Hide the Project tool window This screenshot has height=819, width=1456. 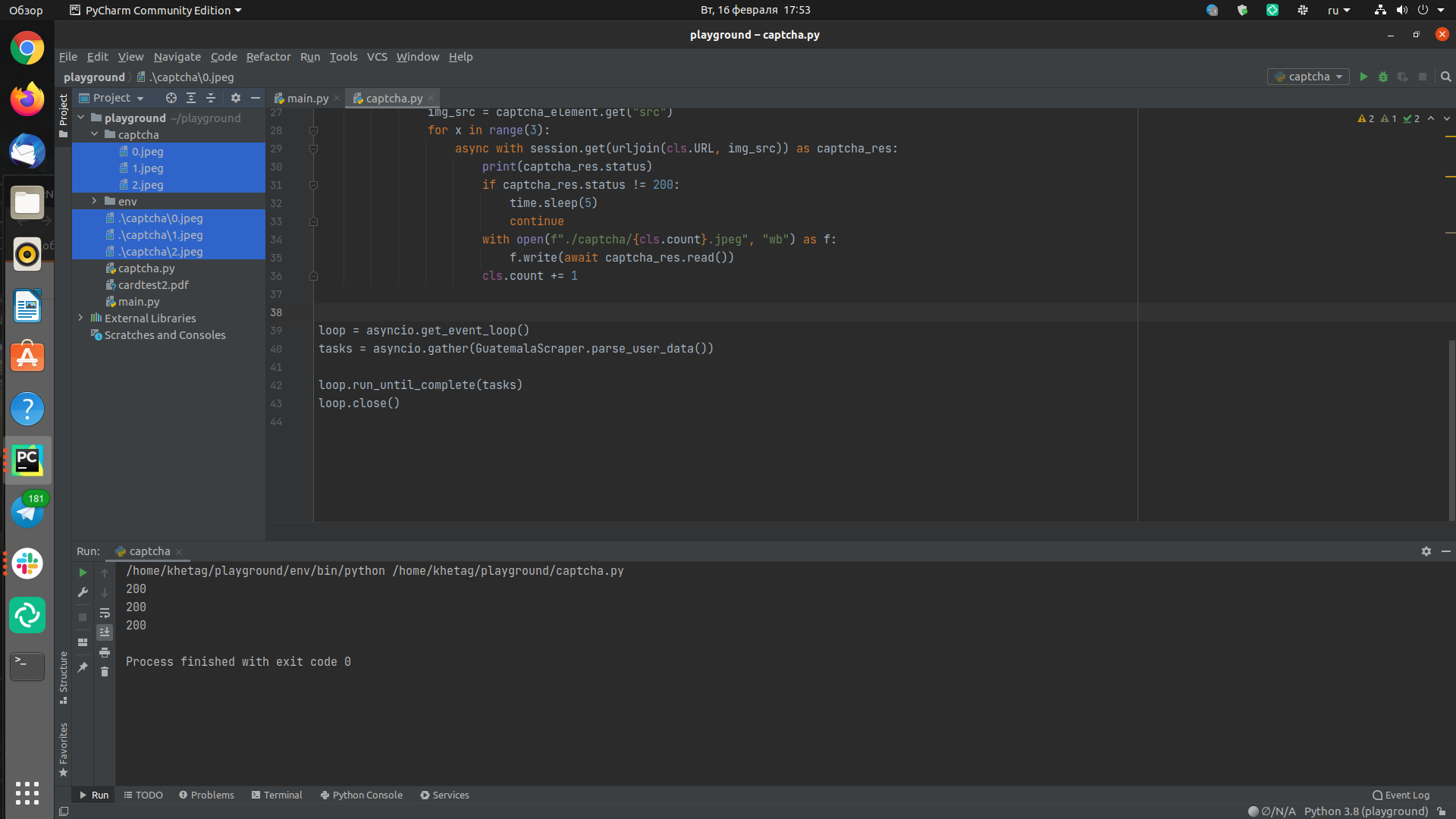click(x=256, y=98)
